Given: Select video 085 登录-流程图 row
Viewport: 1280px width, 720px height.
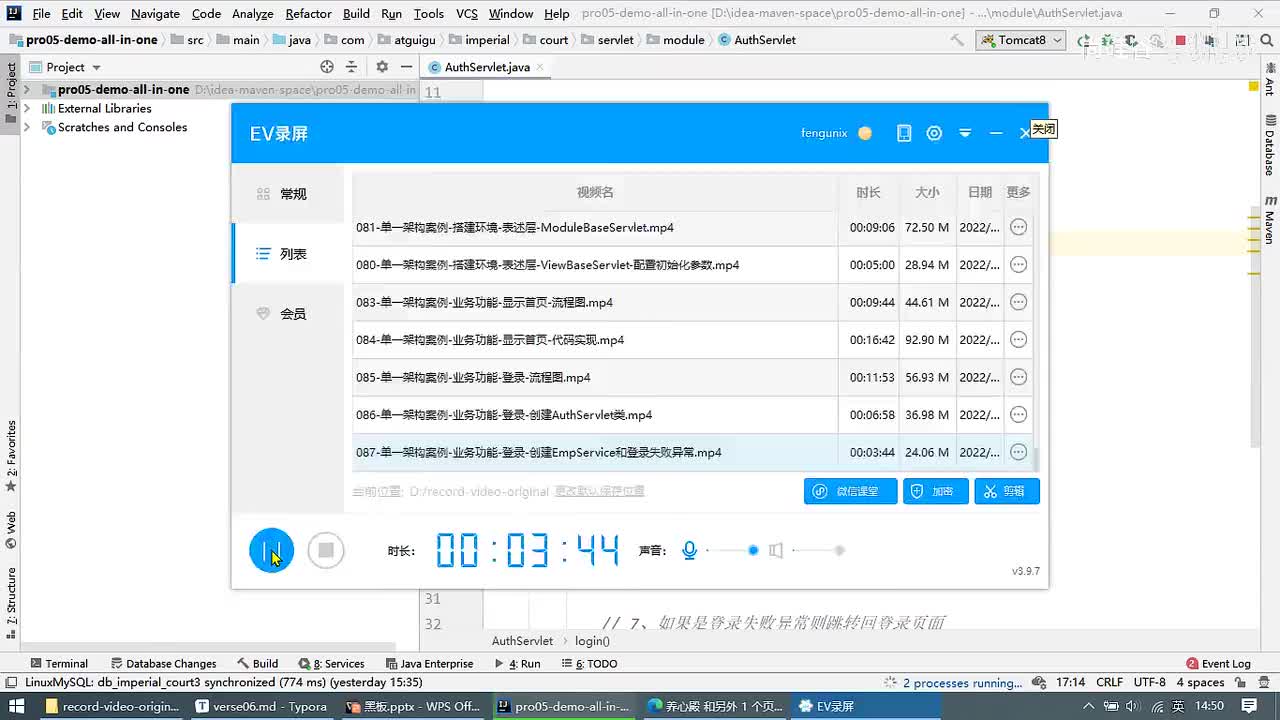Looking at the screenshot, I should click(x=692, y=377).
